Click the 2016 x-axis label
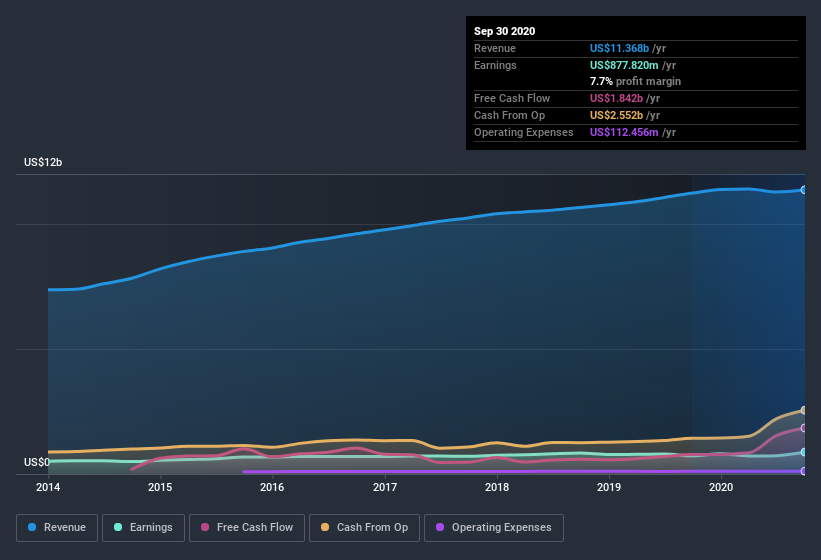The height and width of the screenshot is (560, 821). click(272, 487)
